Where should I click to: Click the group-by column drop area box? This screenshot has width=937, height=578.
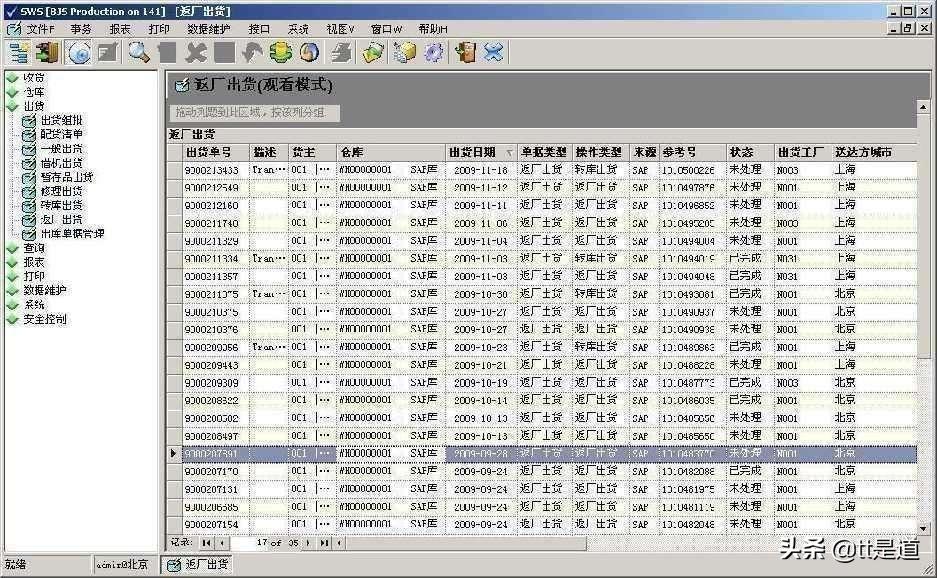(x=255, y=112)
